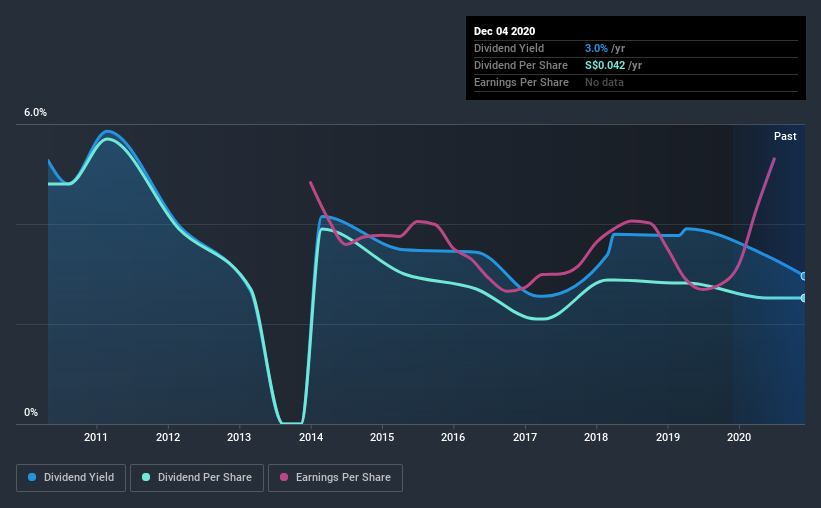
Task: Click the 2013 x-axis label
Action: [239, 437]
